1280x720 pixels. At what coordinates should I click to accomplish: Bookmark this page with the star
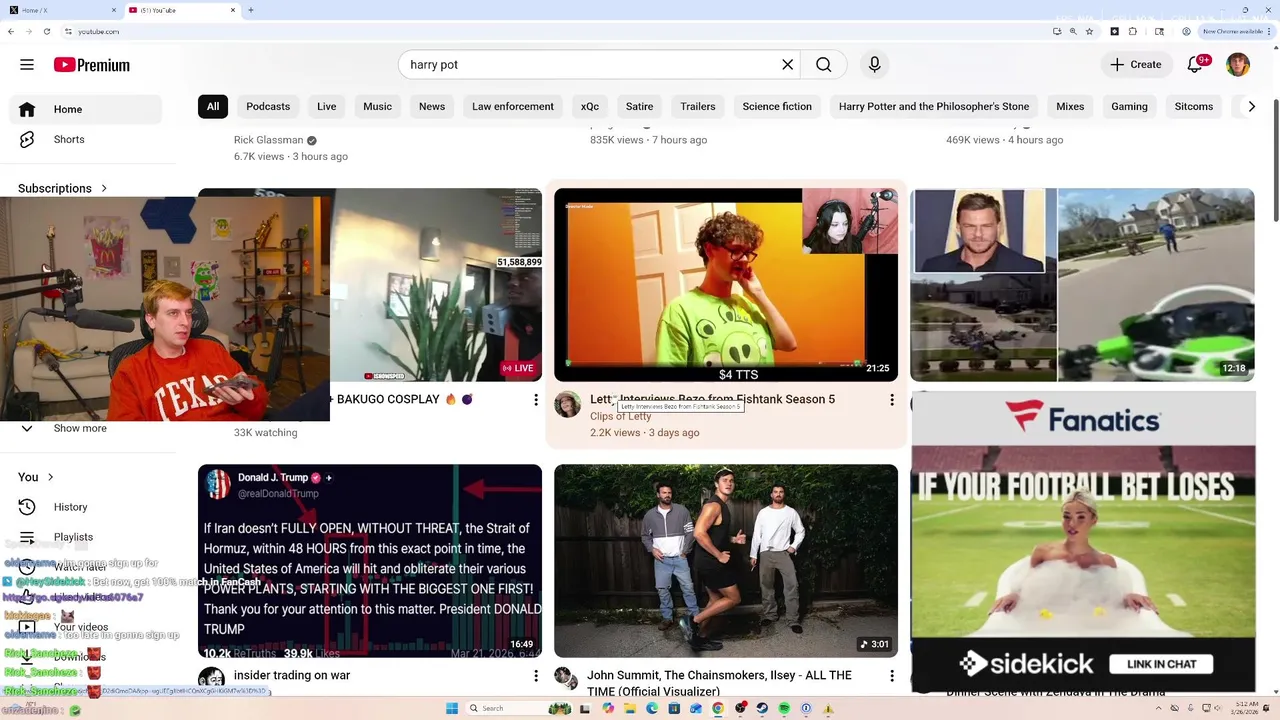[1089, 31]
